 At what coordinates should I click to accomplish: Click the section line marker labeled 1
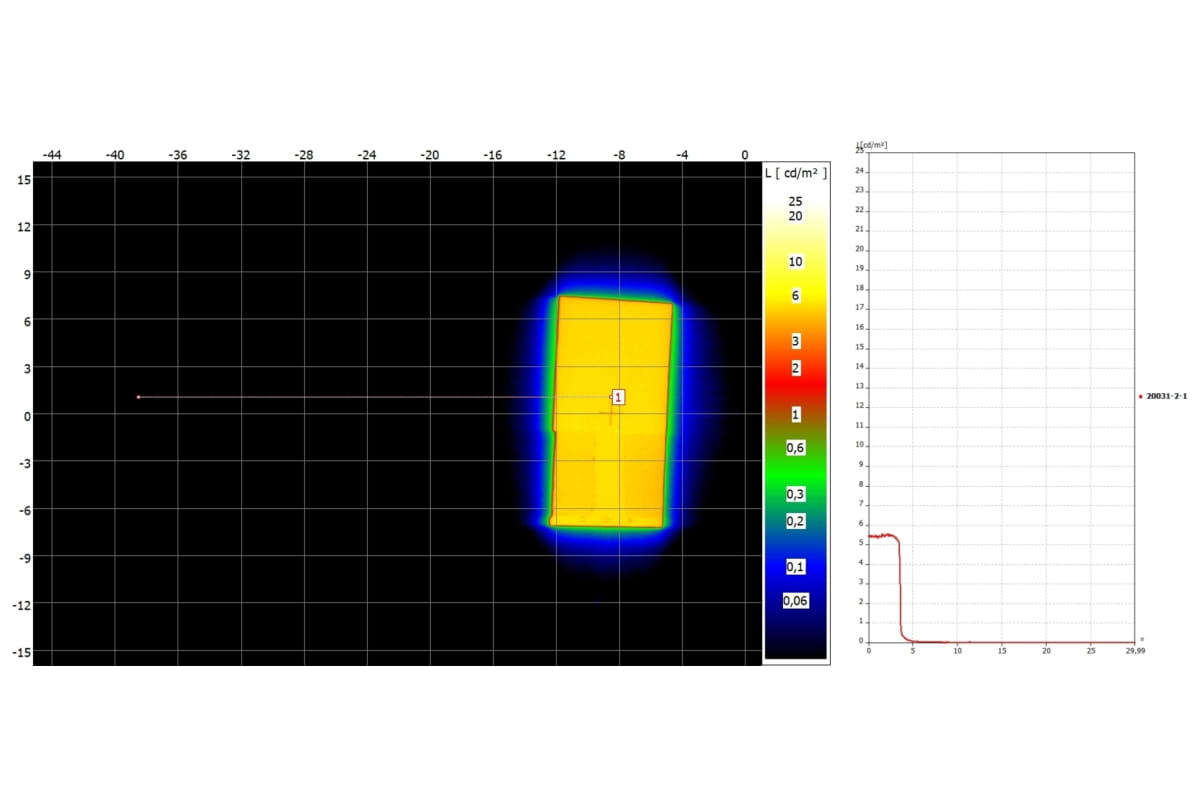(618, 397)
